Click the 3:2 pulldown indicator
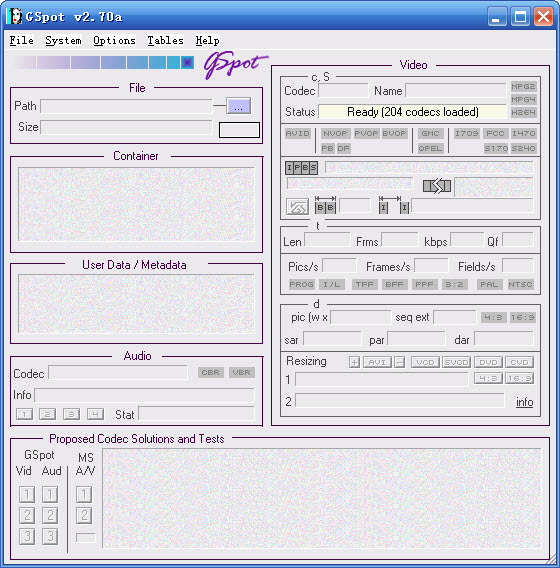Viewport: 560px width, 568px height. click(454, 284)
